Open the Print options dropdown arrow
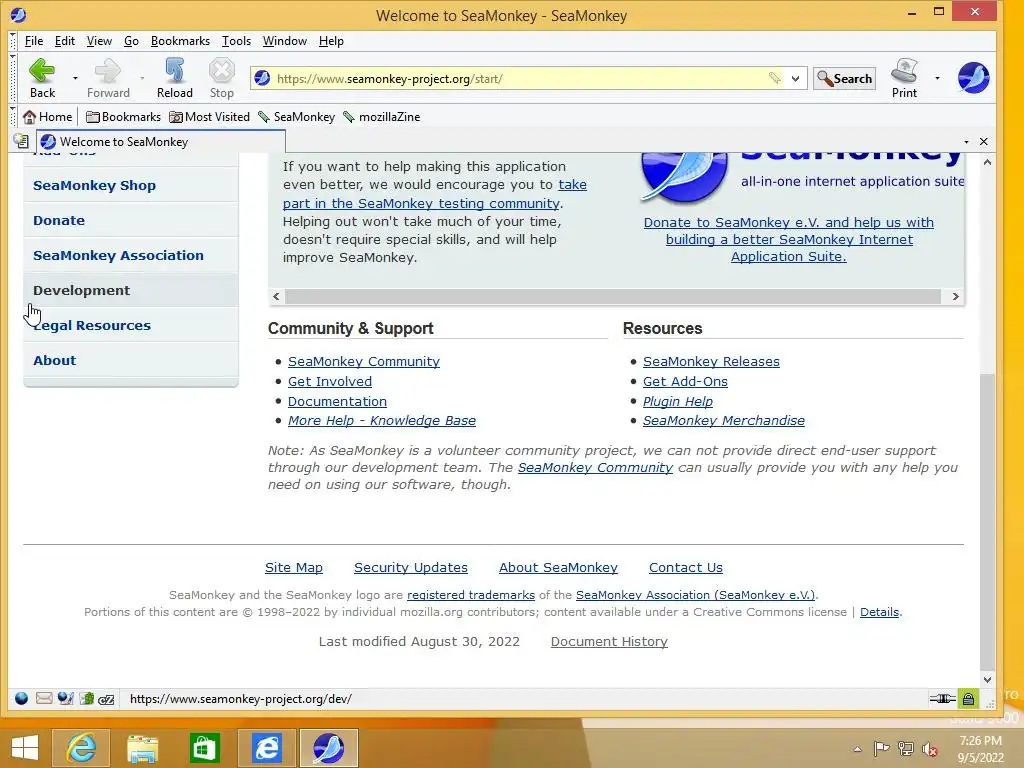 (x=937, y=78)
